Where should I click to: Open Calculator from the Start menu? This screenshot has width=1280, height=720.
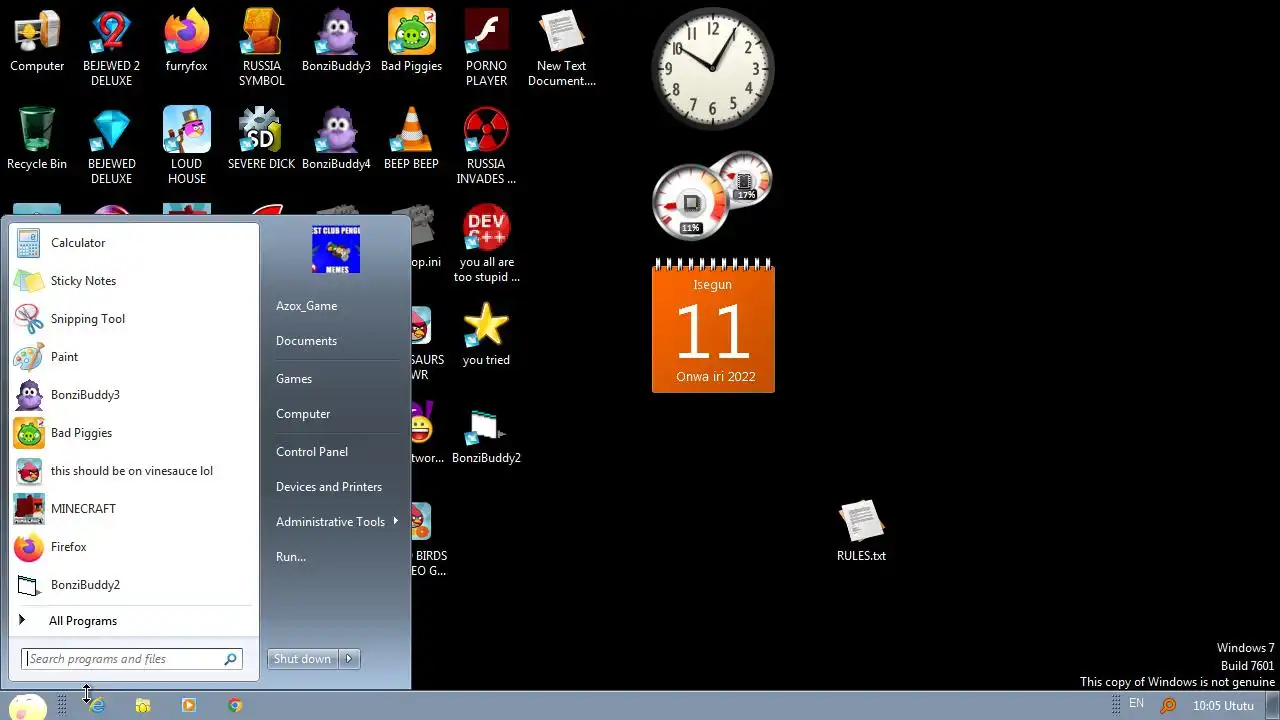[x=132, y=243]
